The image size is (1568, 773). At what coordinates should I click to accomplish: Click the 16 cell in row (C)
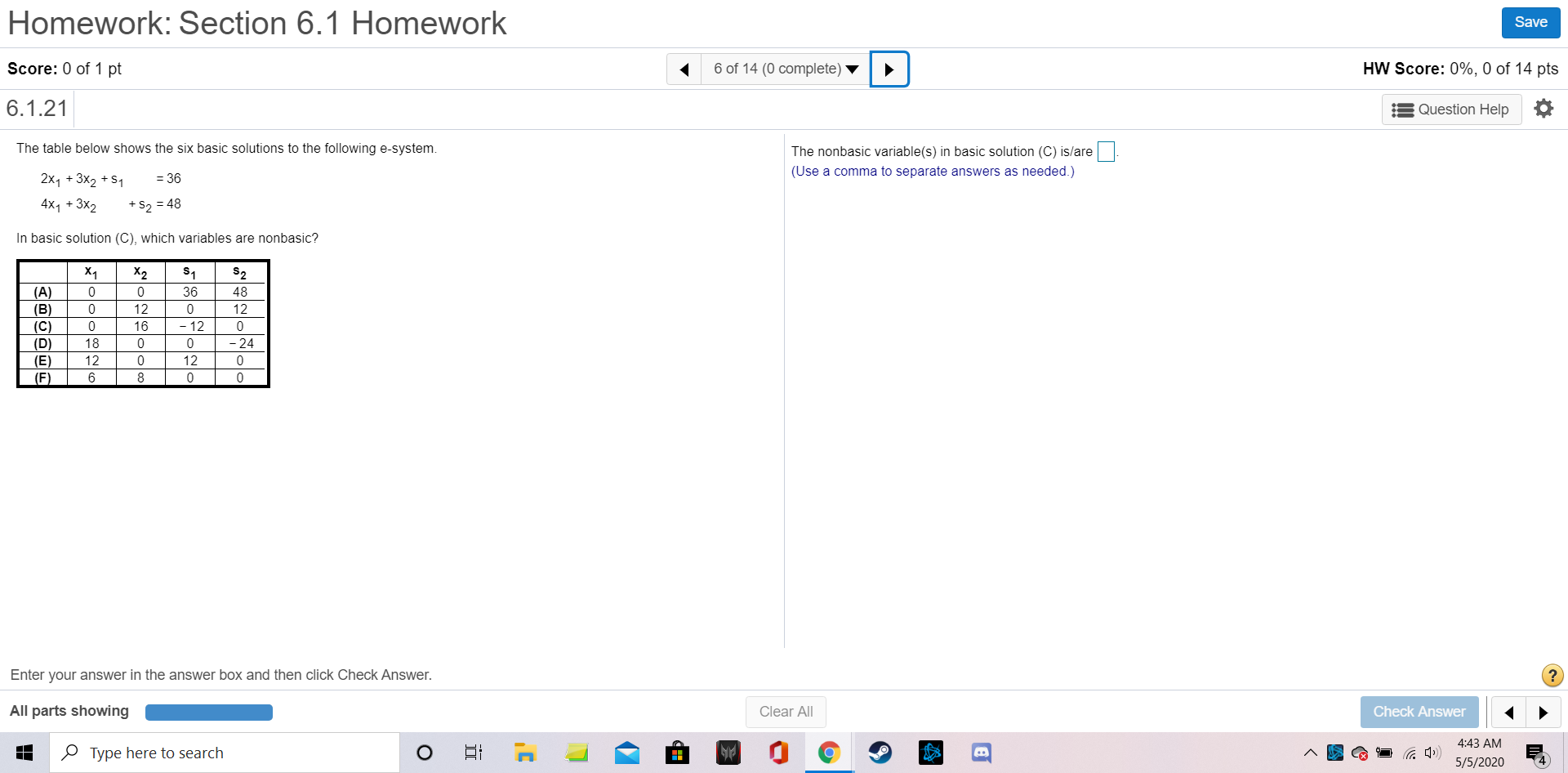pyautogui.click(x=140, y=326)
